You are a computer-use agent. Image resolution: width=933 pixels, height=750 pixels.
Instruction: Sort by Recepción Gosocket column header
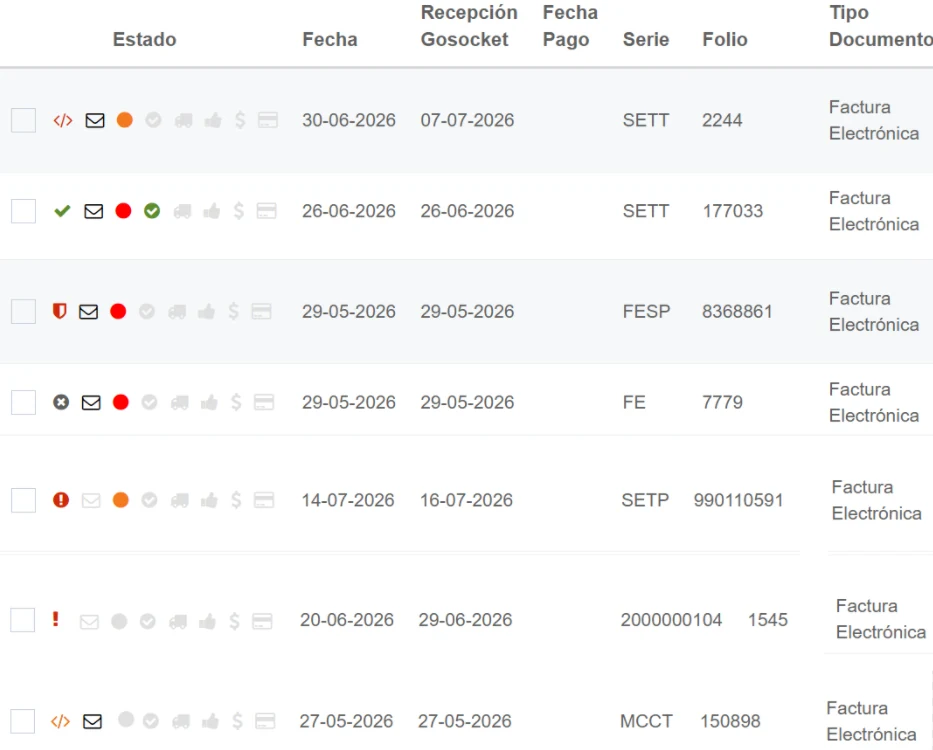pos(469,26)
